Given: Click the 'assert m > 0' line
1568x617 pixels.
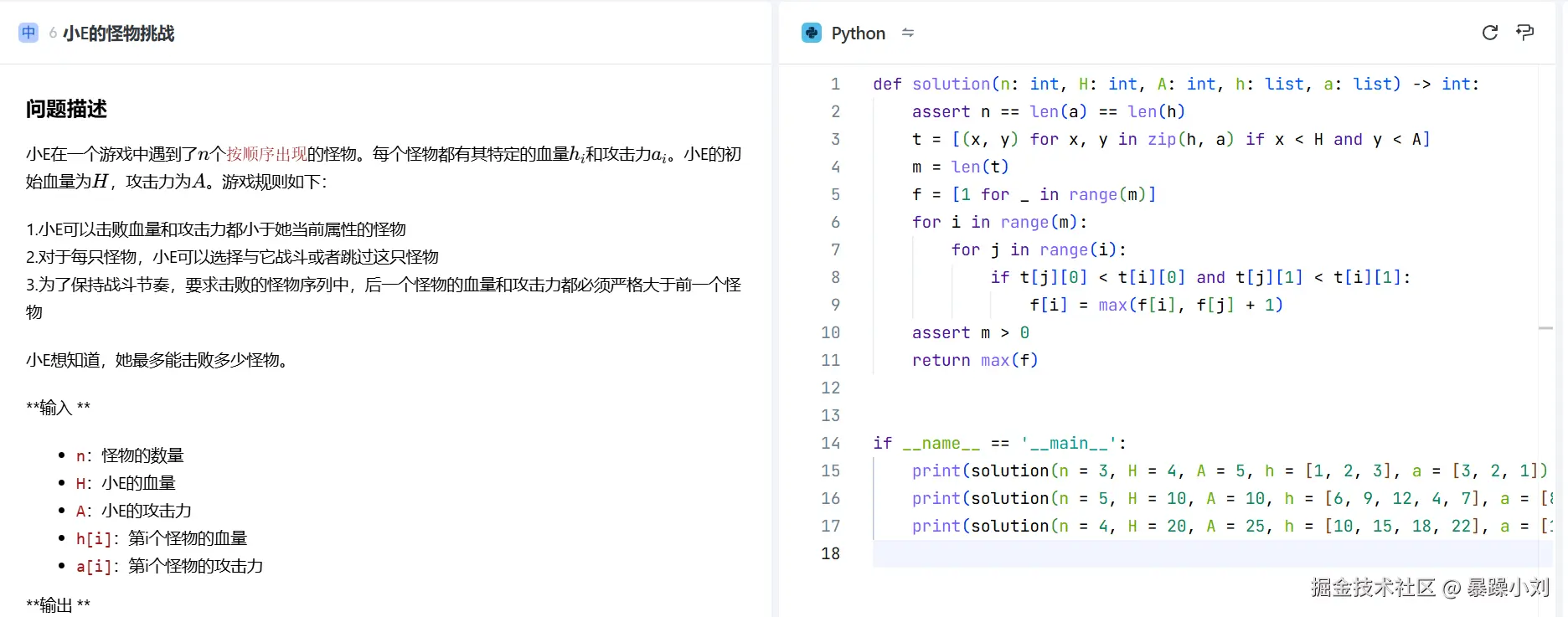Looking at the screenshot, I should click(x=970, y=332).
